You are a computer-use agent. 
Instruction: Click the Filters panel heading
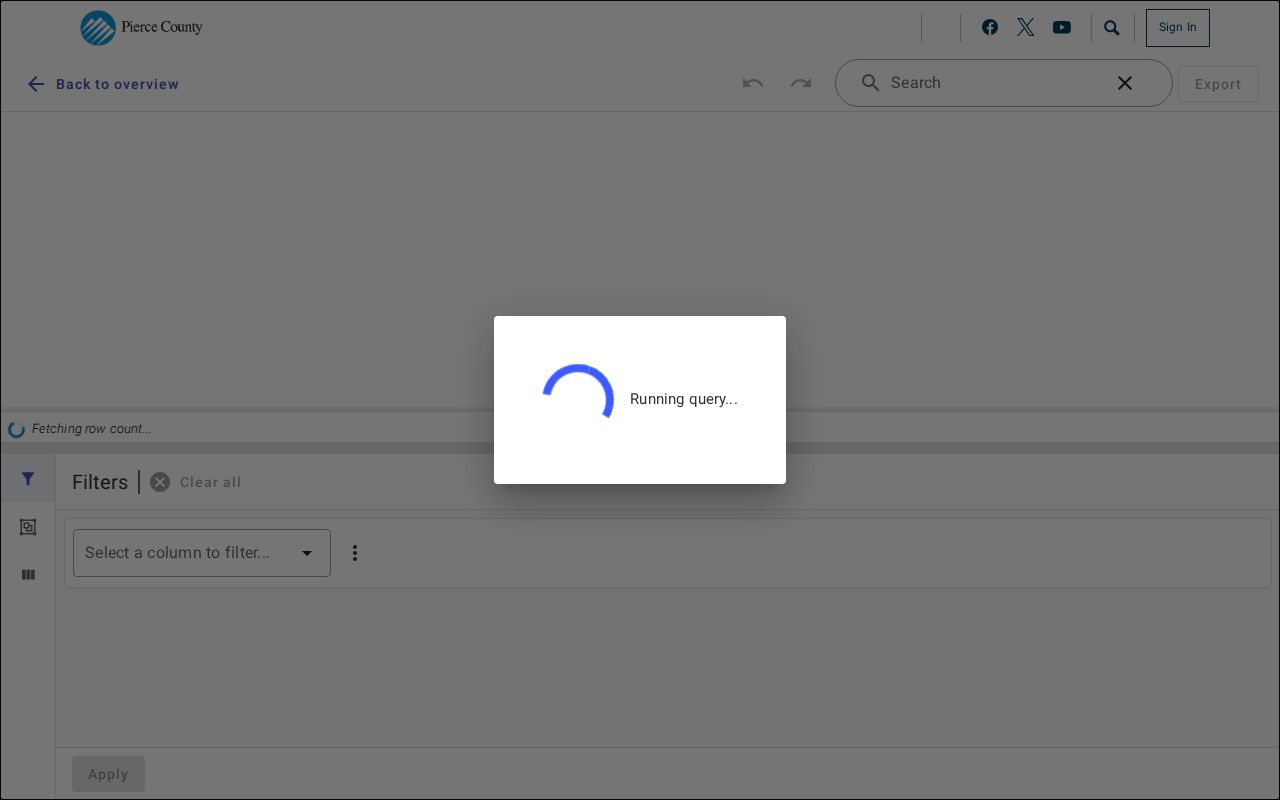100,482
